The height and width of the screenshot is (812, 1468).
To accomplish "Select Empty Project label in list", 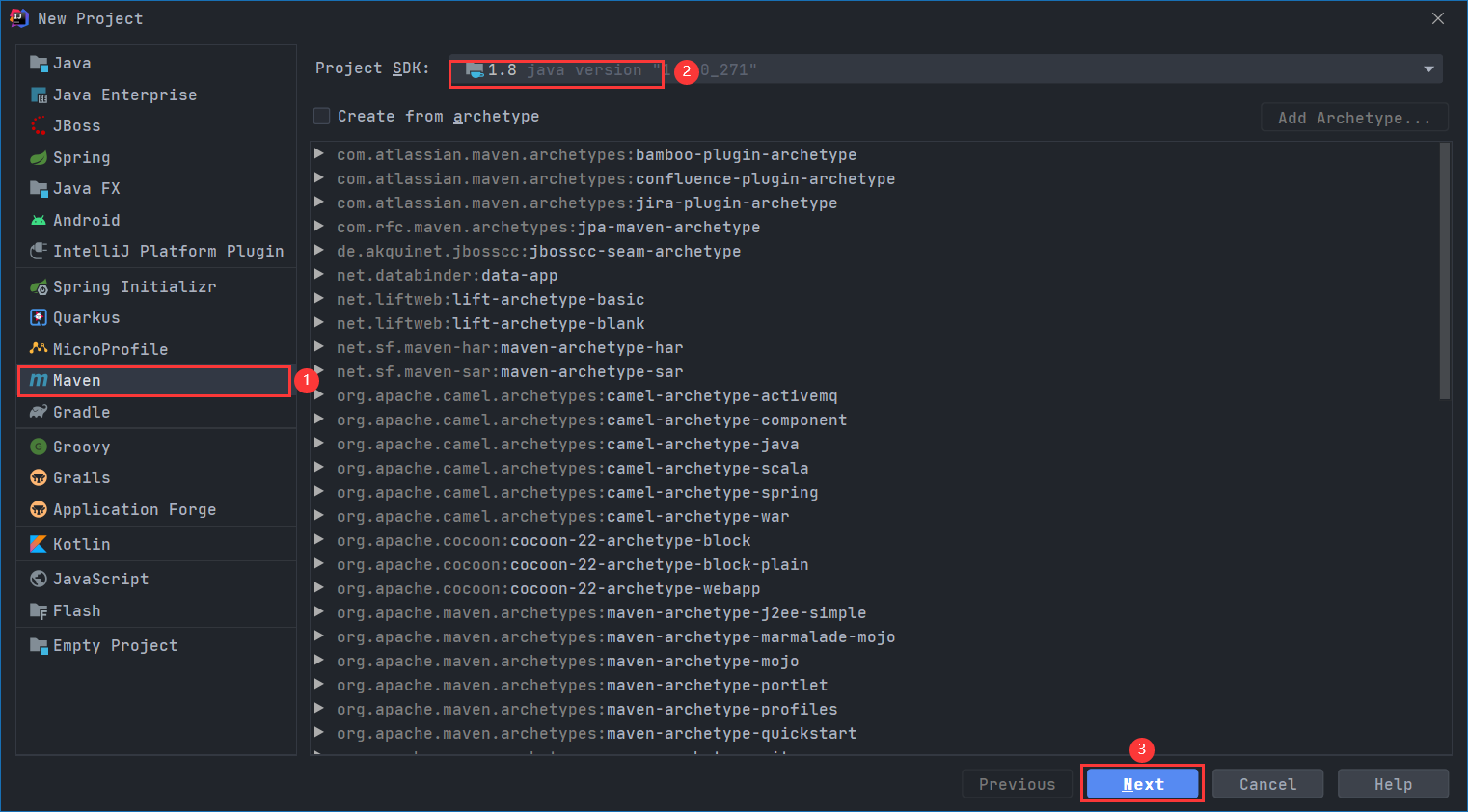I will (x=116, y=646).
